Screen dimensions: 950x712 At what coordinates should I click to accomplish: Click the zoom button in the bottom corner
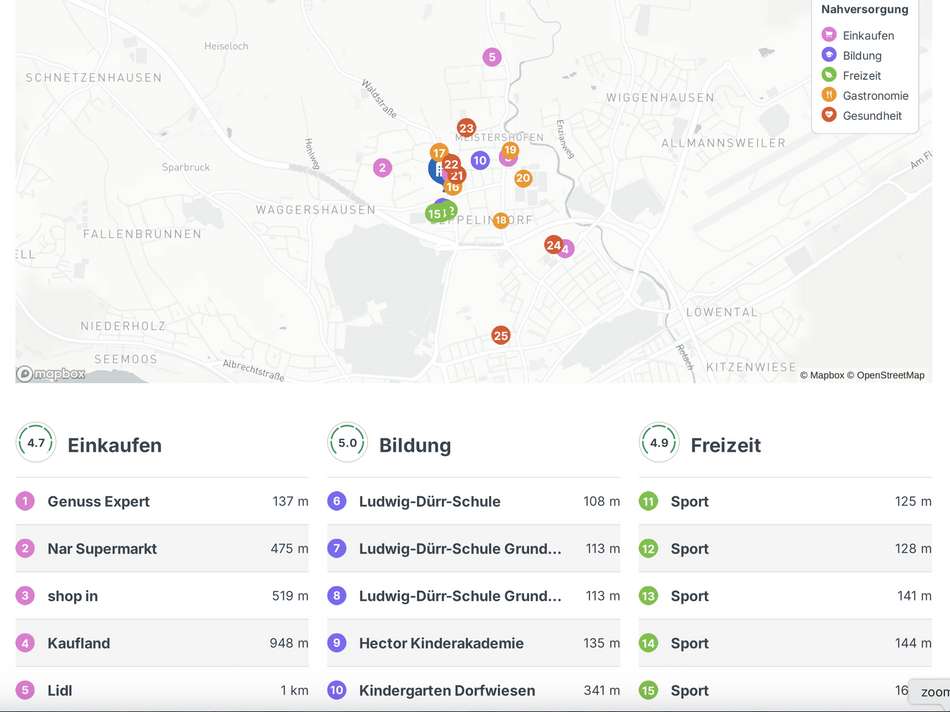tap(933, 692)
